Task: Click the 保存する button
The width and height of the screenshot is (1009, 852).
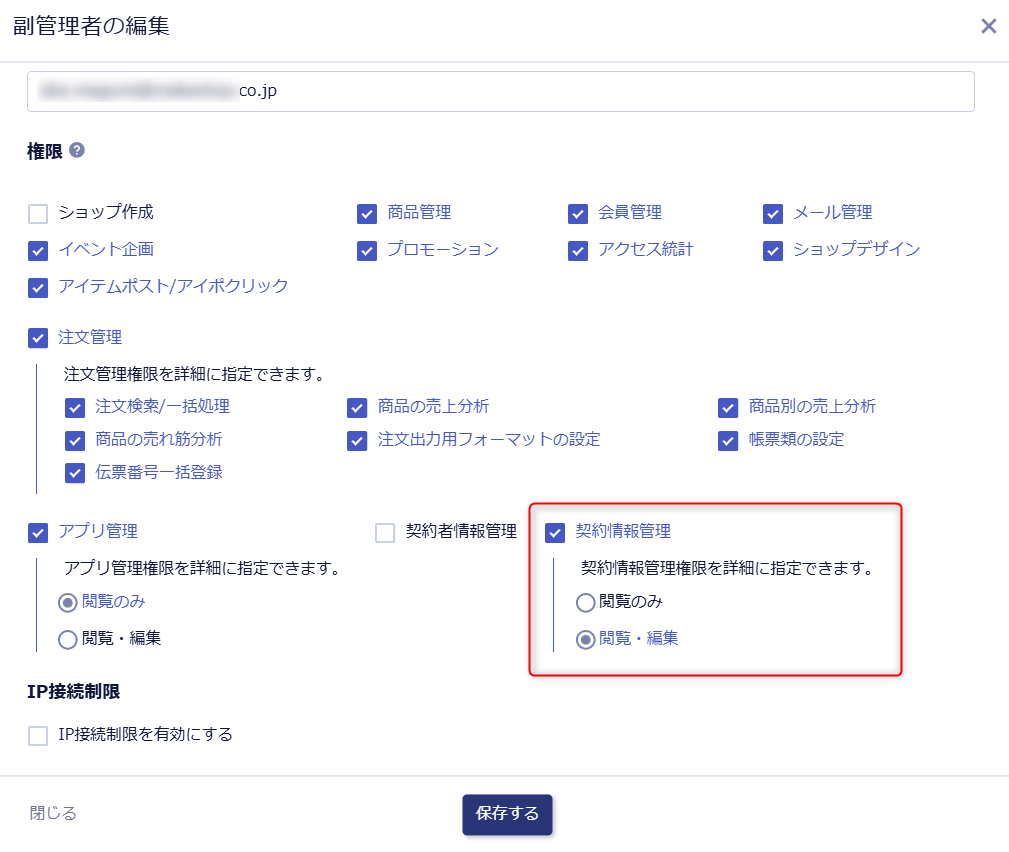Action: point(507,814)
